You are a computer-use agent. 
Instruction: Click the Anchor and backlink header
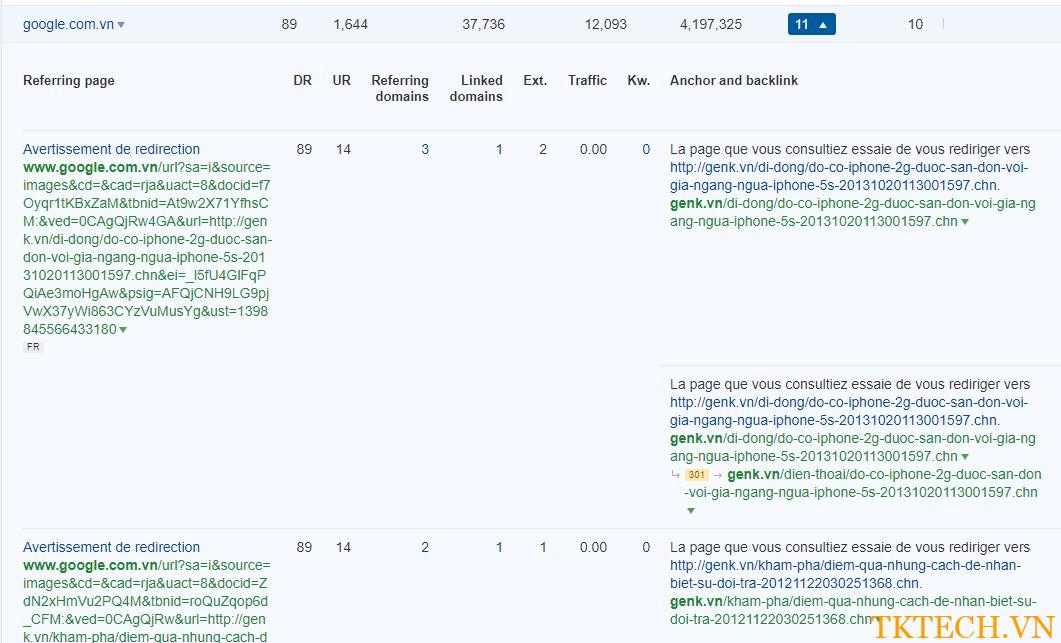tap(733, 81)
